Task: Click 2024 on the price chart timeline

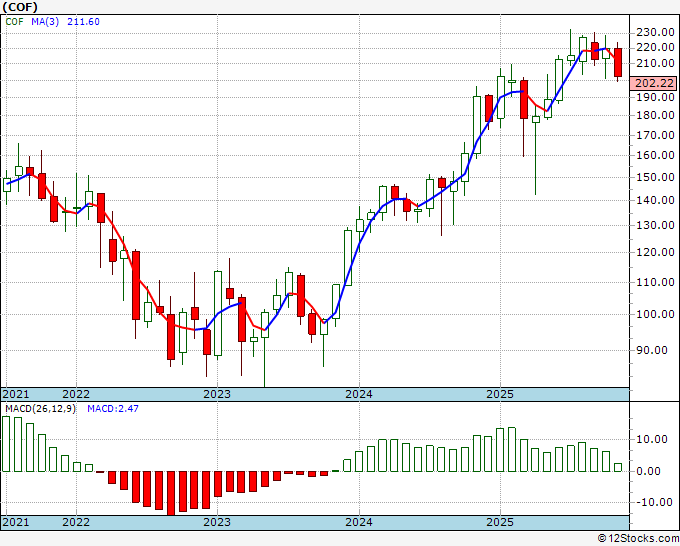Action: pos(359,394)
